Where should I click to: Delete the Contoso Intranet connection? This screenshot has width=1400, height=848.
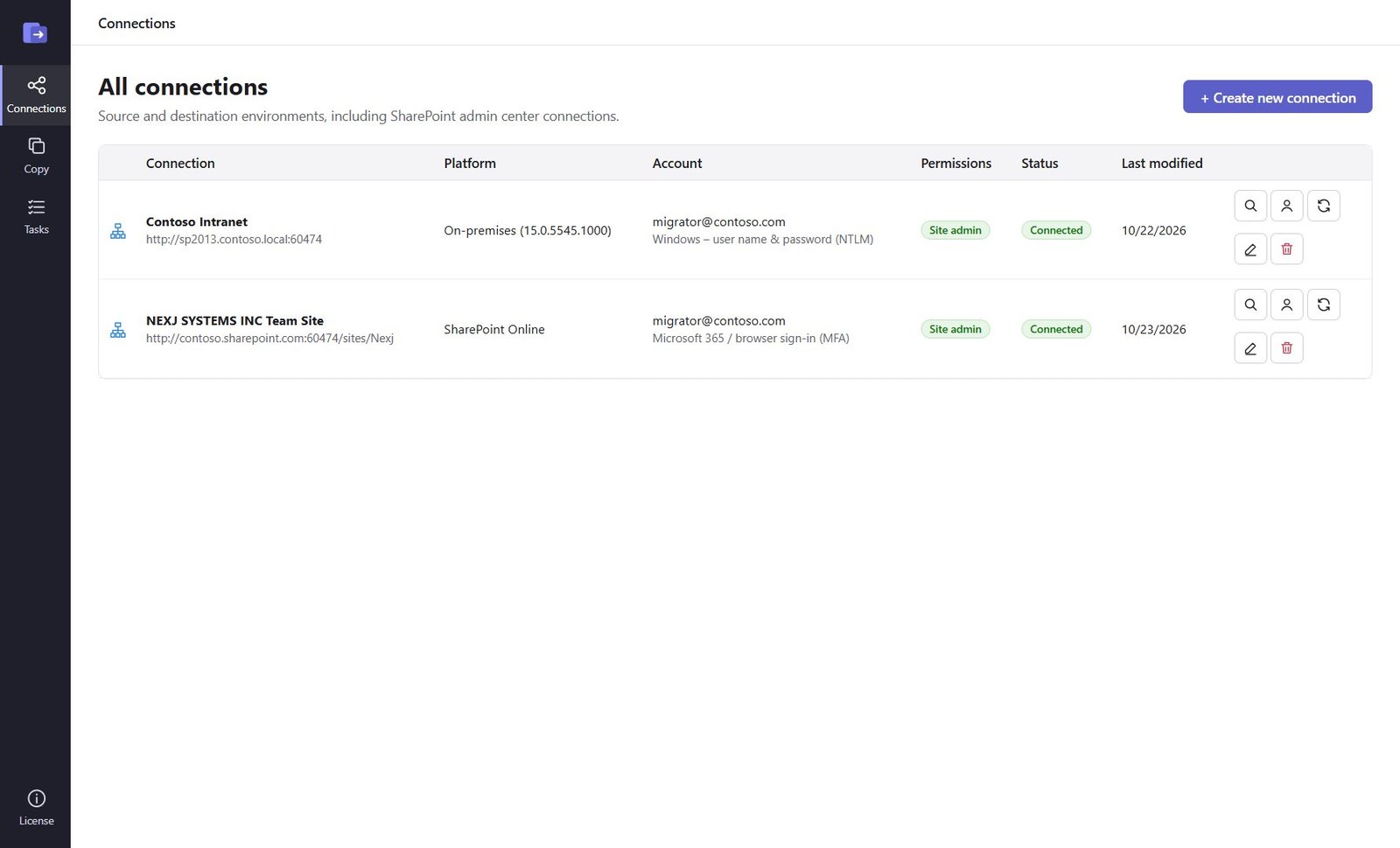pos(1286,249)
